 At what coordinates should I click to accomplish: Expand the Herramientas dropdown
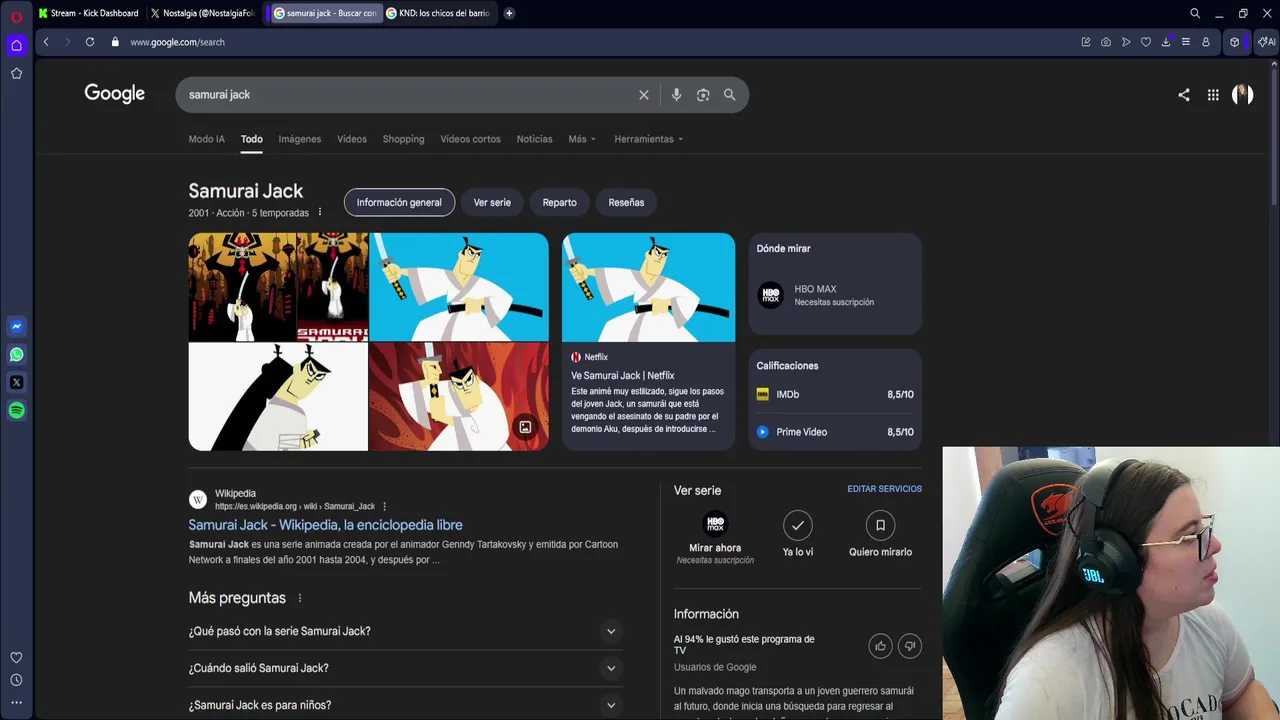pyautogui.click(x=649, y=139)
